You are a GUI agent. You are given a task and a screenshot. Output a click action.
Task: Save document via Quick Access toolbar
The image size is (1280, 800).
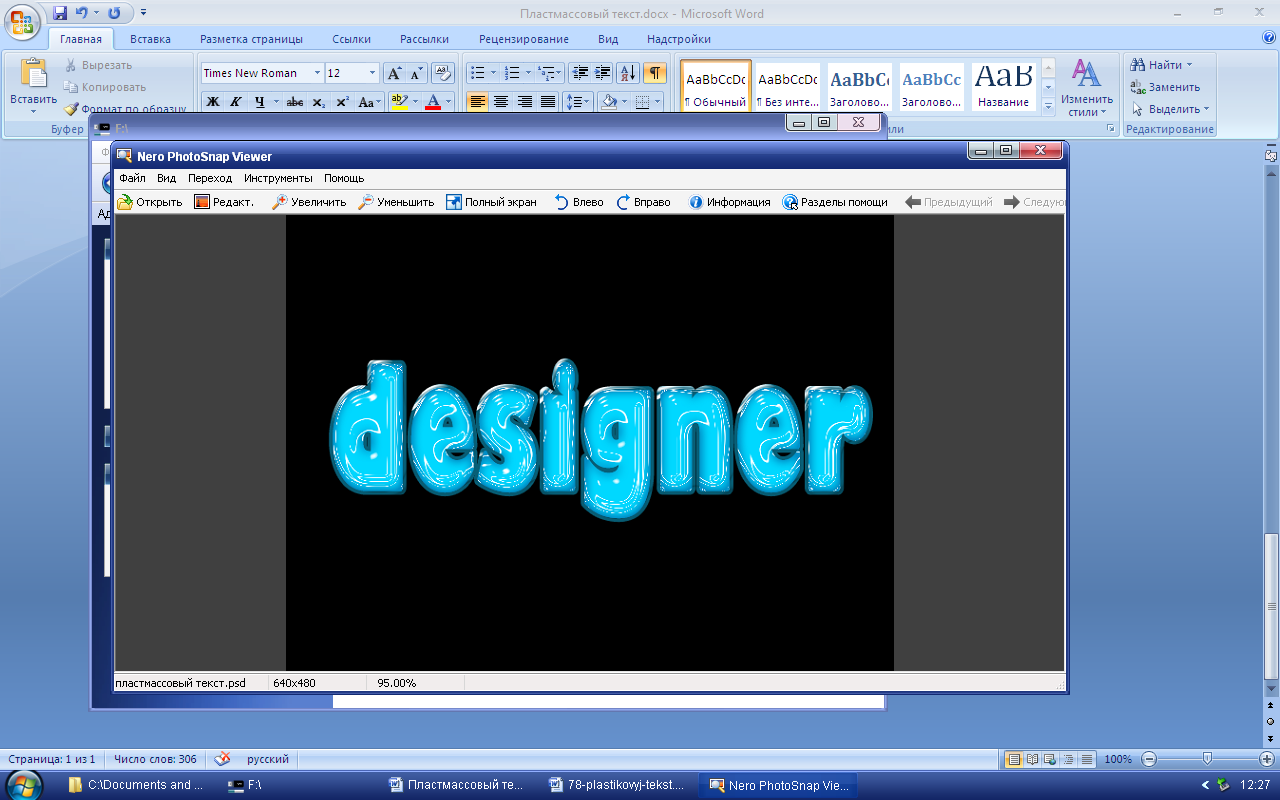60,13
